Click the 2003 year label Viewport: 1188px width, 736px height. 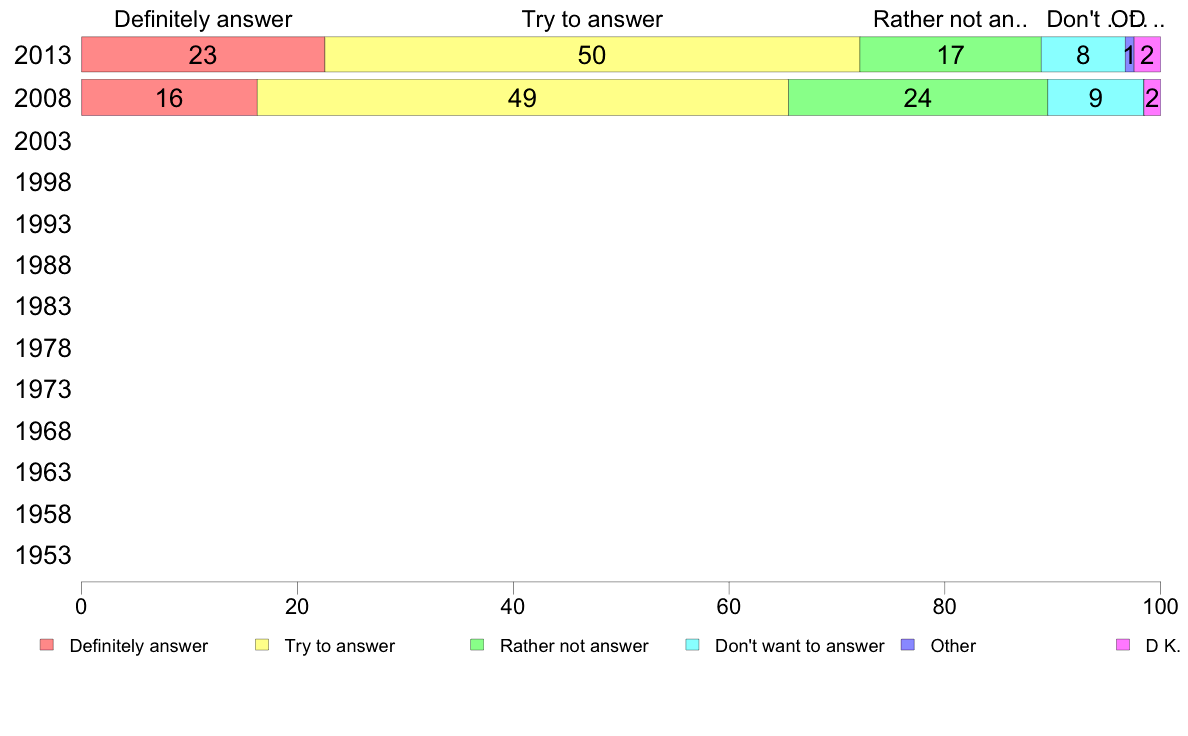pos(42,141)
